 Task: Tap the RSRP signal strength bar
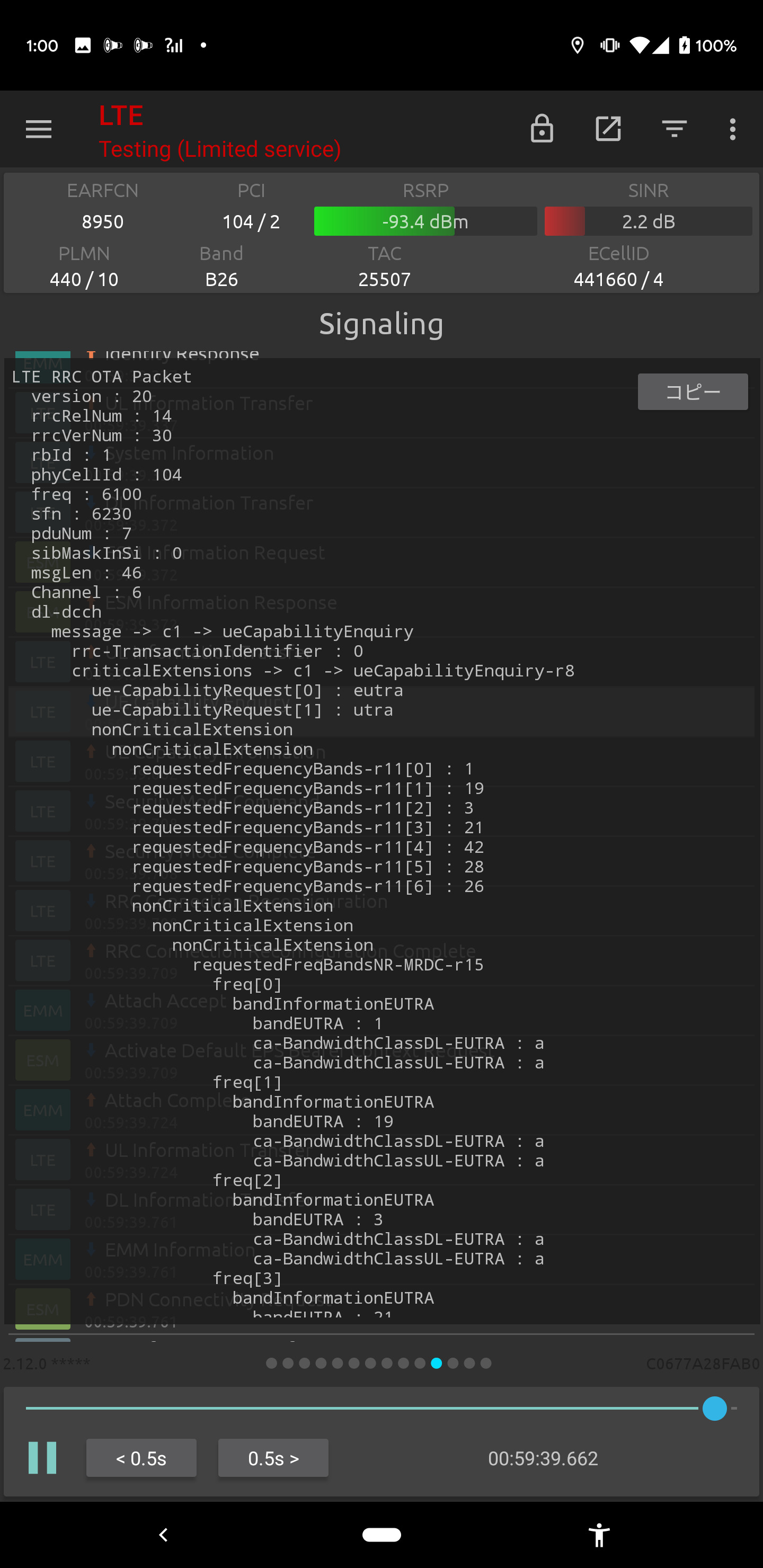425,221
